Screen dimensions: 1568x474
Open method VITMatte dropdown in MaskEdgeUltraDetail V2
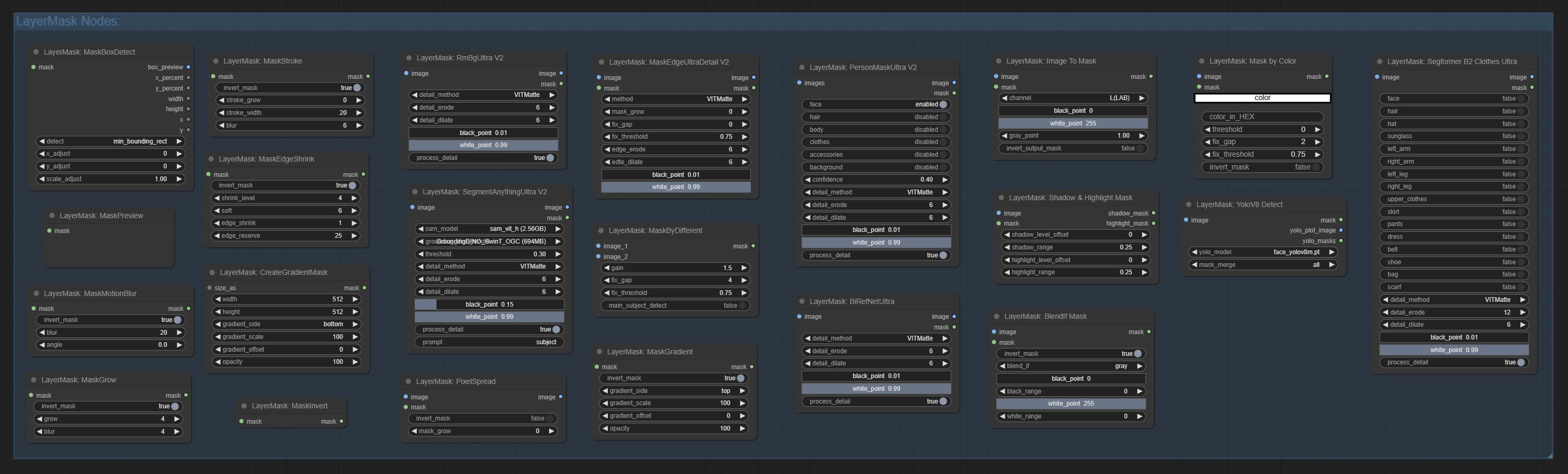[676, 99]
